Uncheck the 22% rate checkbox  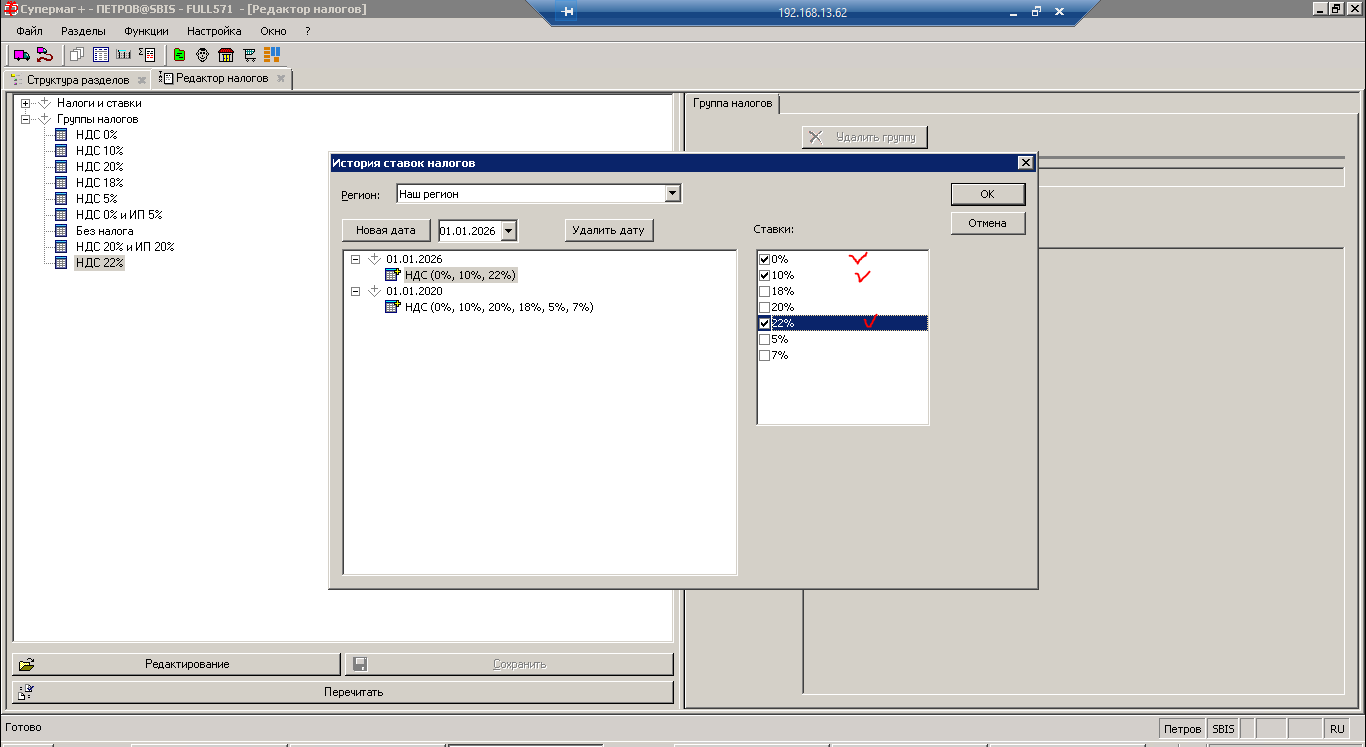coord(765,323)
